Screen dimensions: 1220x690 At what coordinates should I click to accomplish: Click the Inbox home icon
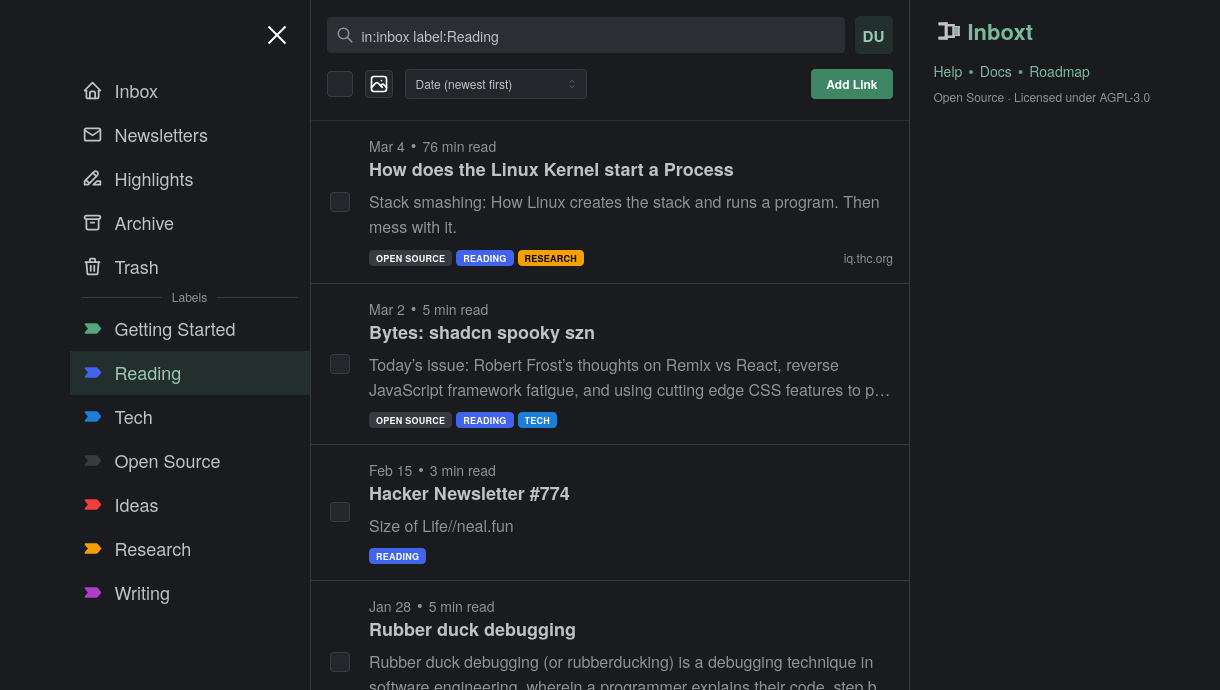point(93,91)
